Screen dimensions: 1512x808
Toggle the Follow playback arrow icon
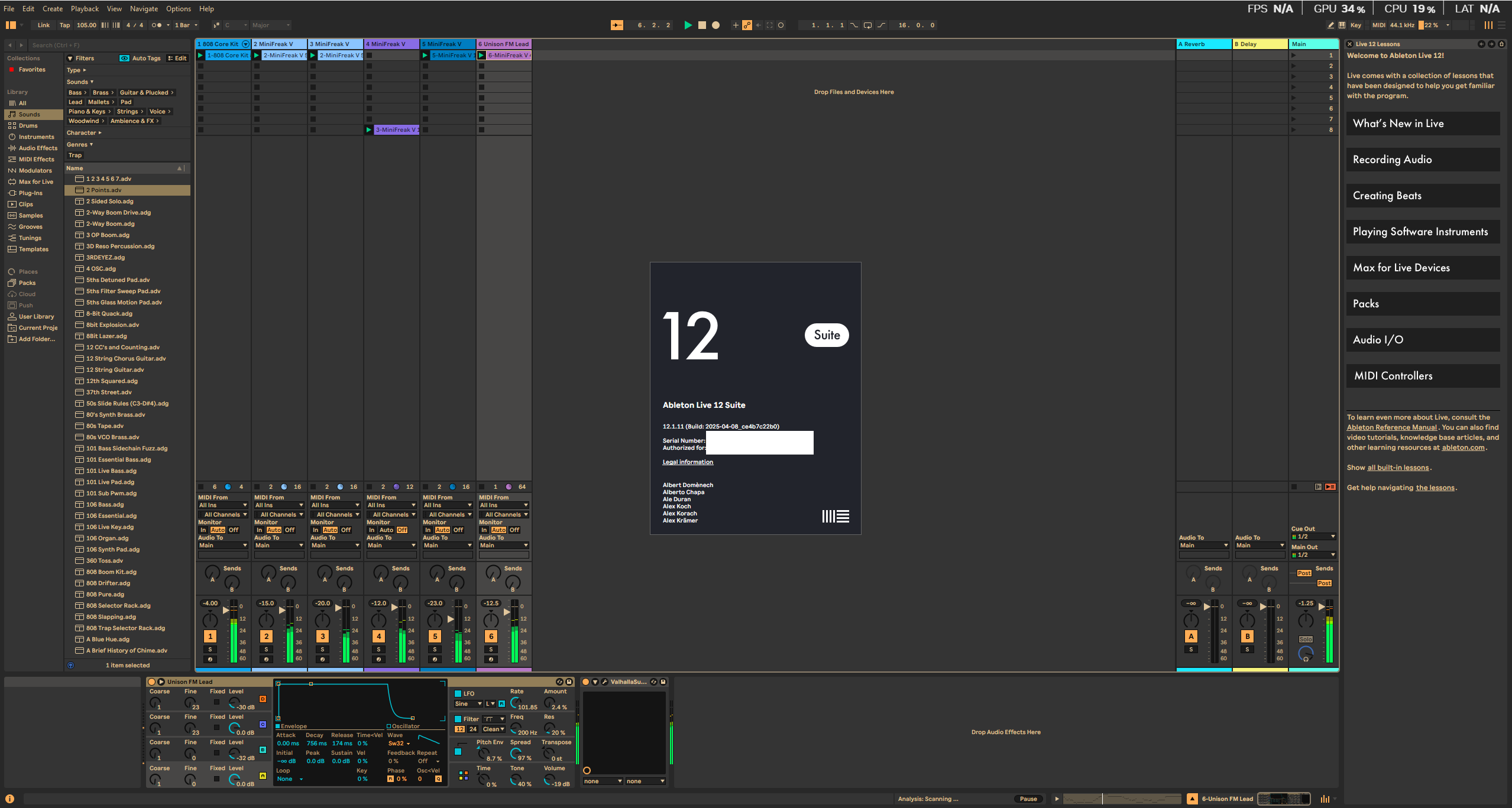[617, 25]
